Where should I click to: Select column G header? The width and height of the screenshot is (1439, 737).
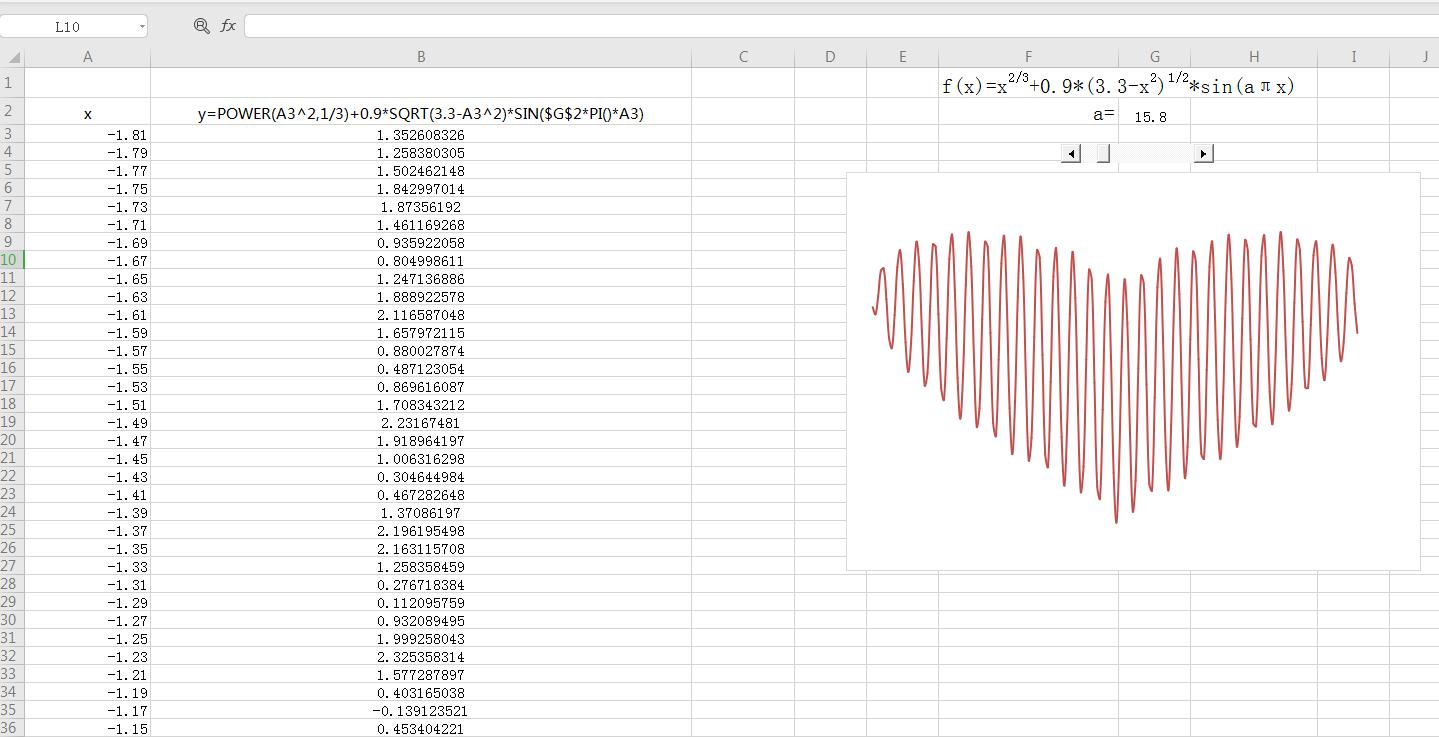point(1154,57)
